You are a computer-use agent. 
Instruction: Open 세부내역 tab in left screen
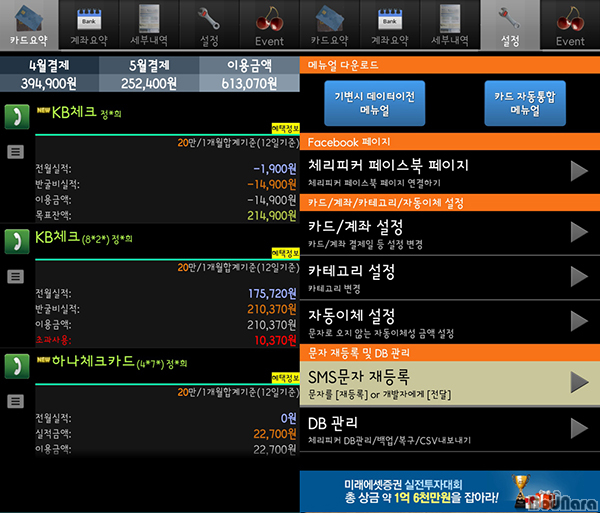click(149, 25)
